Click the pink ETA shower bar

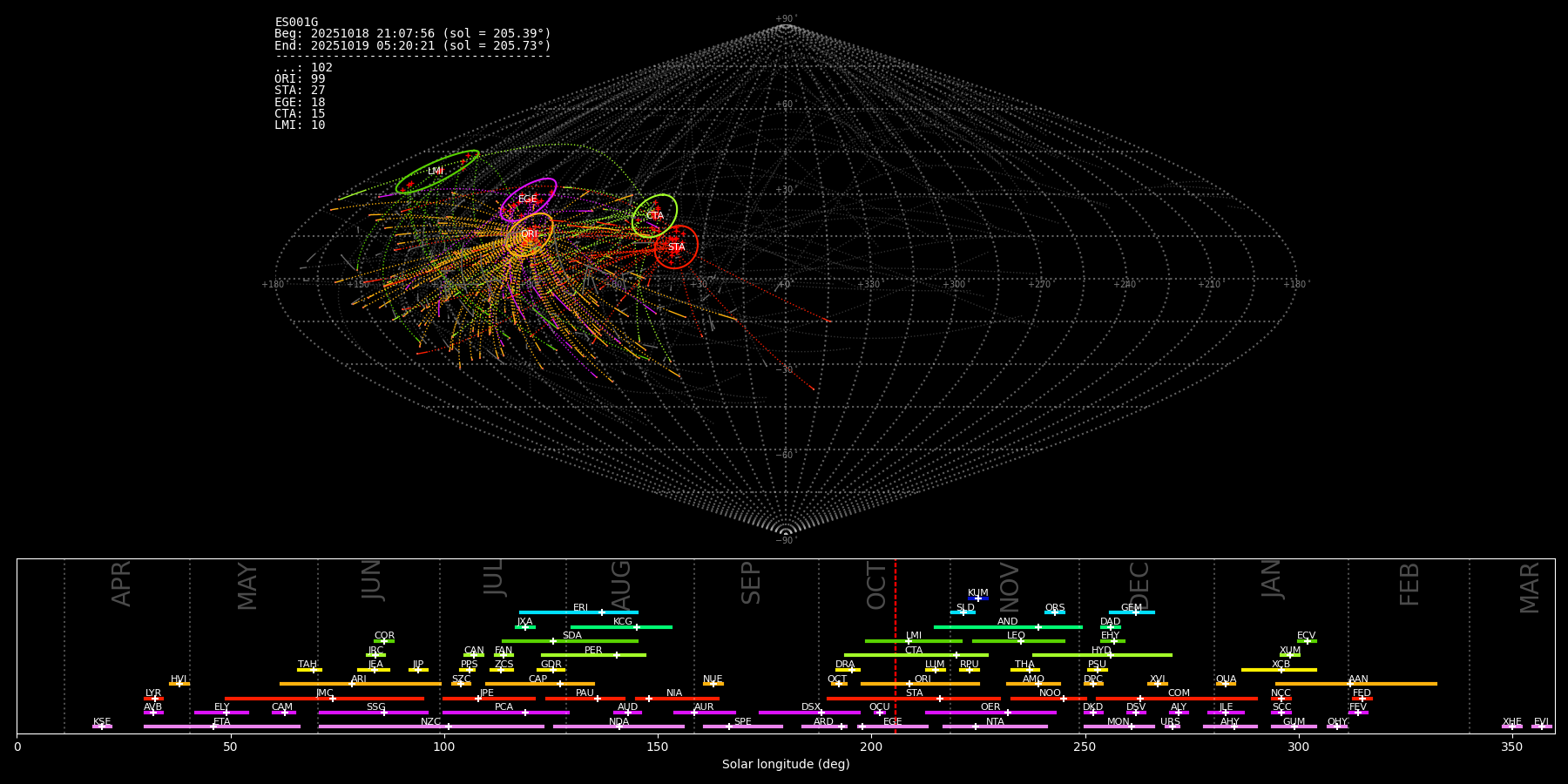click(x=222, y=727)
